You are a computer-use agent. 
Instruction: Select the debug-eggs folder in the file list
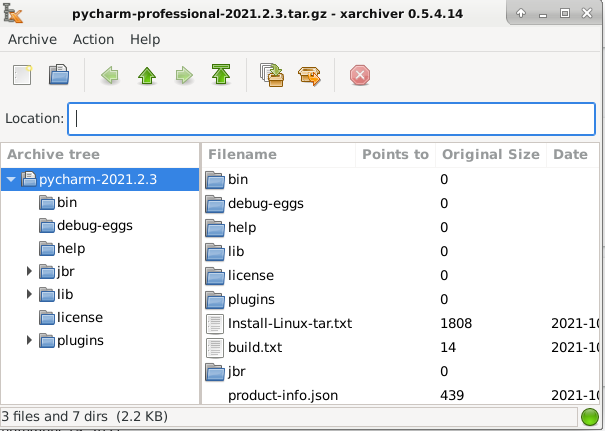click(x=401, y=203)
